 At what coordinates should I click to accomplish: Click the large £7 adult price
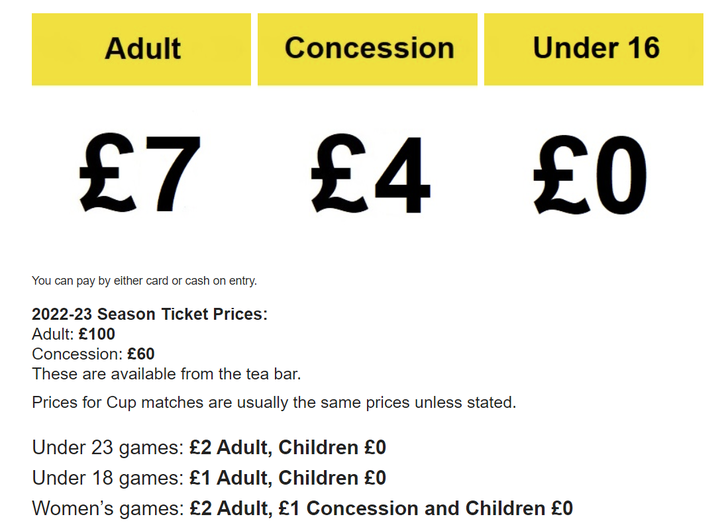(x=141, y=176)
